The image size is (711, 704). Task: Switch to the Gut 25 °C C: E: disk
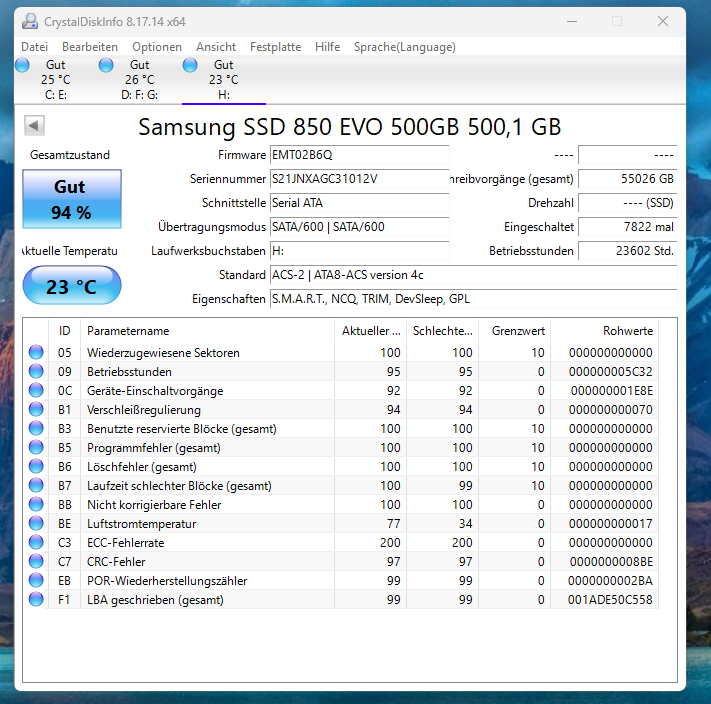point(56,80)
